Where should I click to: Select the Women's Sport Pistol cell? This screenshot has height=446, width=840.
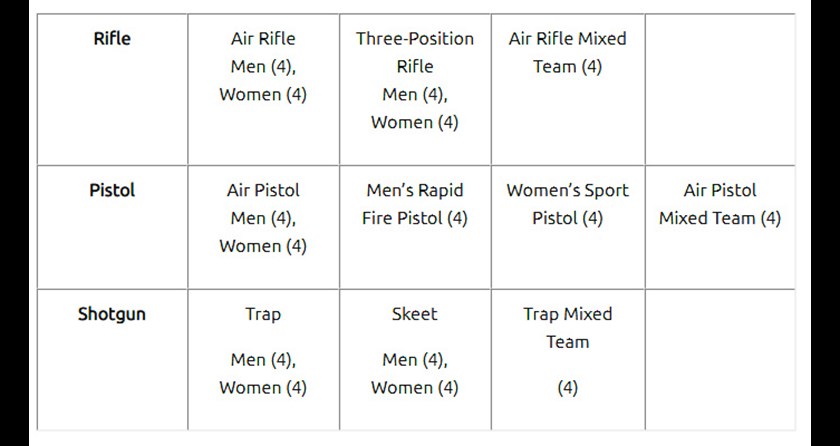tap(568, 228)
